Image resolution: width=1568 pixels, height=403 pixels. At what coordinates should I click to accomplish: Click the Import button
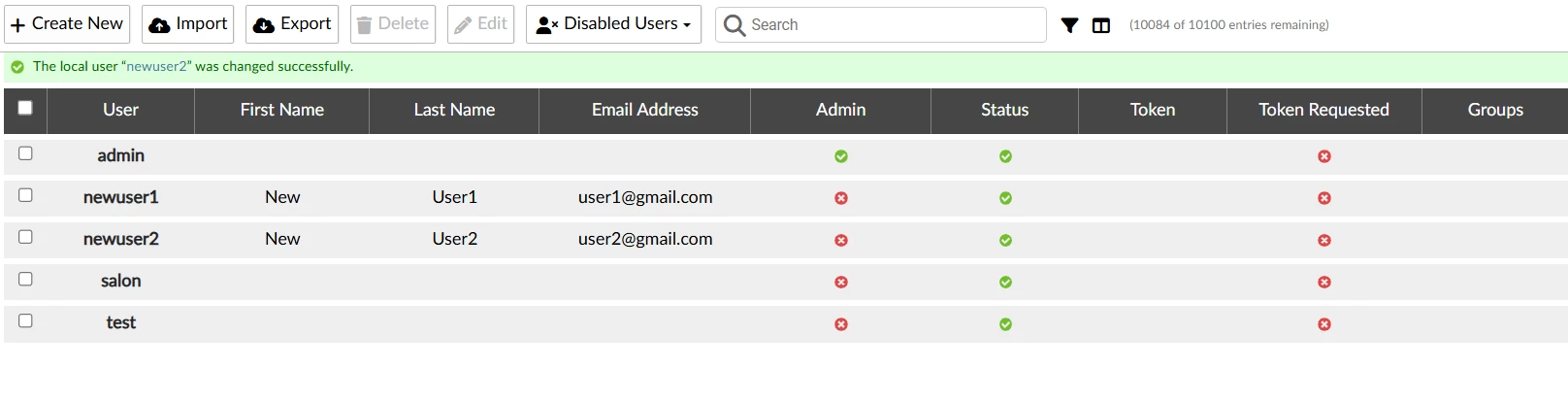(188, 24)
